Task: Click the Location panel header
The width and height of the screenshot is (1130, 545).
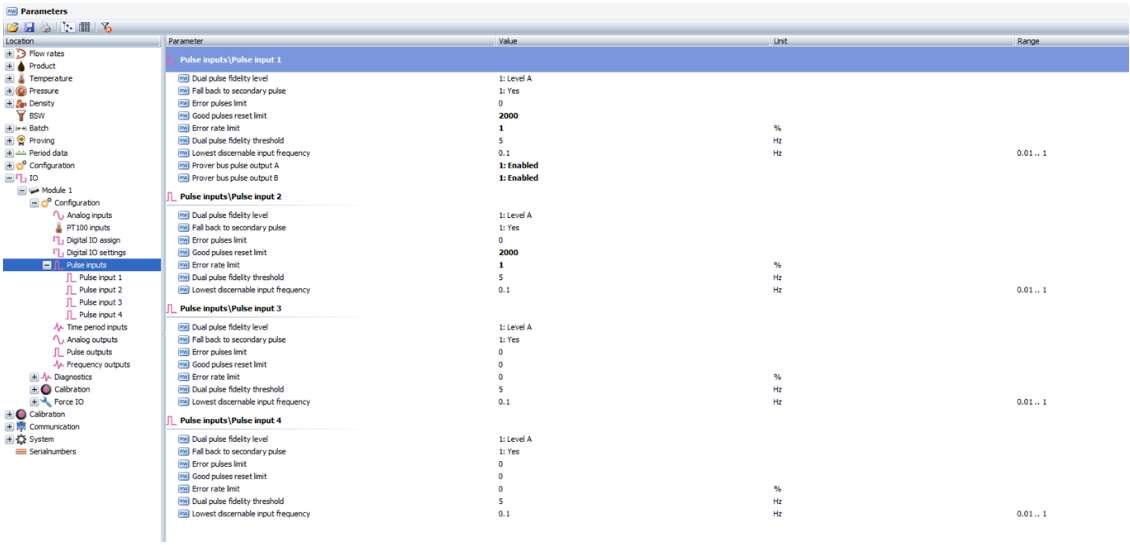Action: (x=81, y=41)
